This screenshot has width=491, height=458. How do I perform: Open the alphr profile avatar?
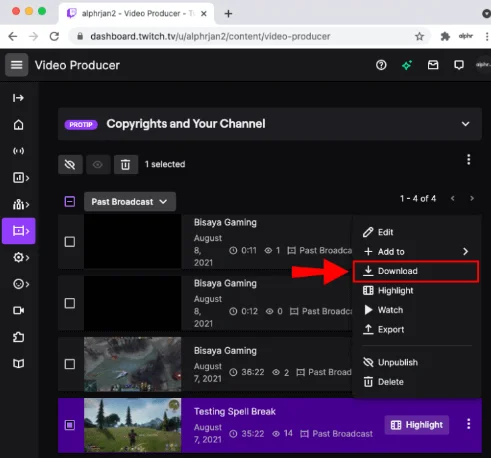coord(483,65)
